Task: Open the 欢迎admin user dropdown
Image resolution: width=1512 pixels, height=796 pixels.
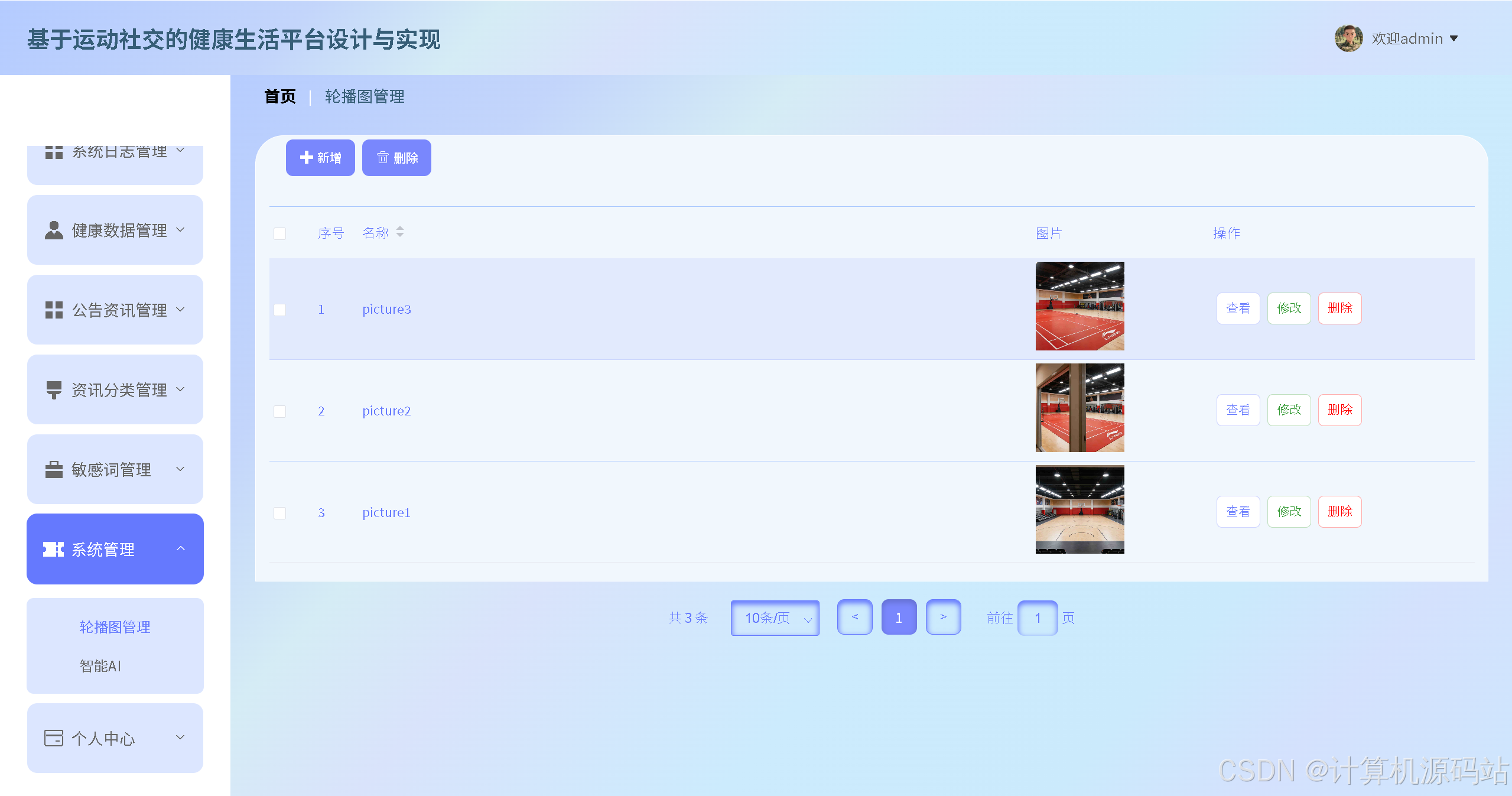Action: click(x=1415, y=38)
